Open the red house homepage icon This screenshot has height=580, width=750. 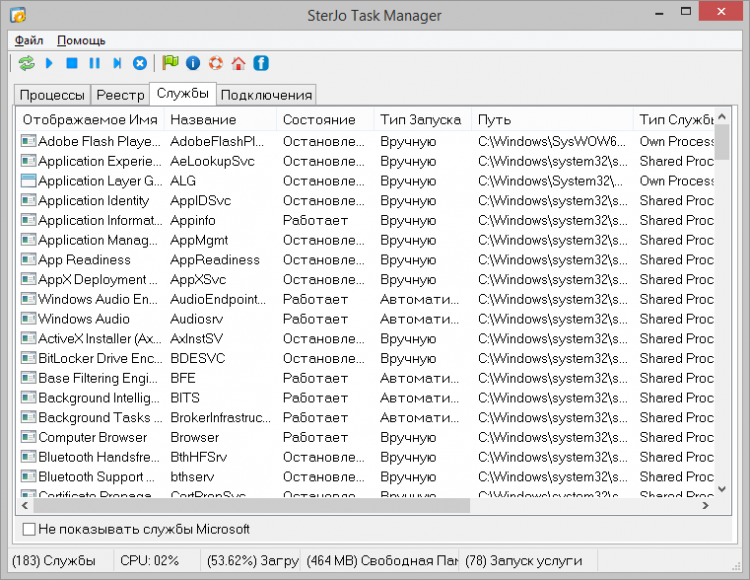pos(238,63)
